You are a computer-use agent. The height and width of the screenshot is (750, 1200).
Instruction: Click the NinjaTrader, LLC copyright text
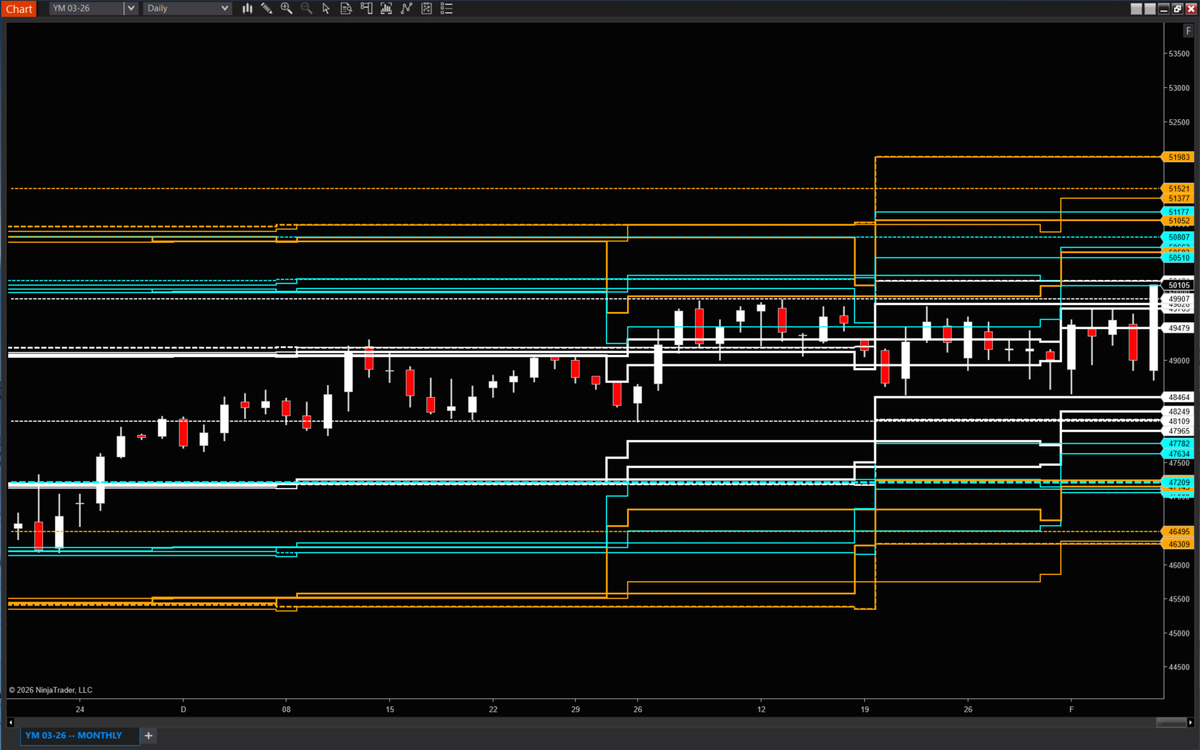(x=53, y=690)
